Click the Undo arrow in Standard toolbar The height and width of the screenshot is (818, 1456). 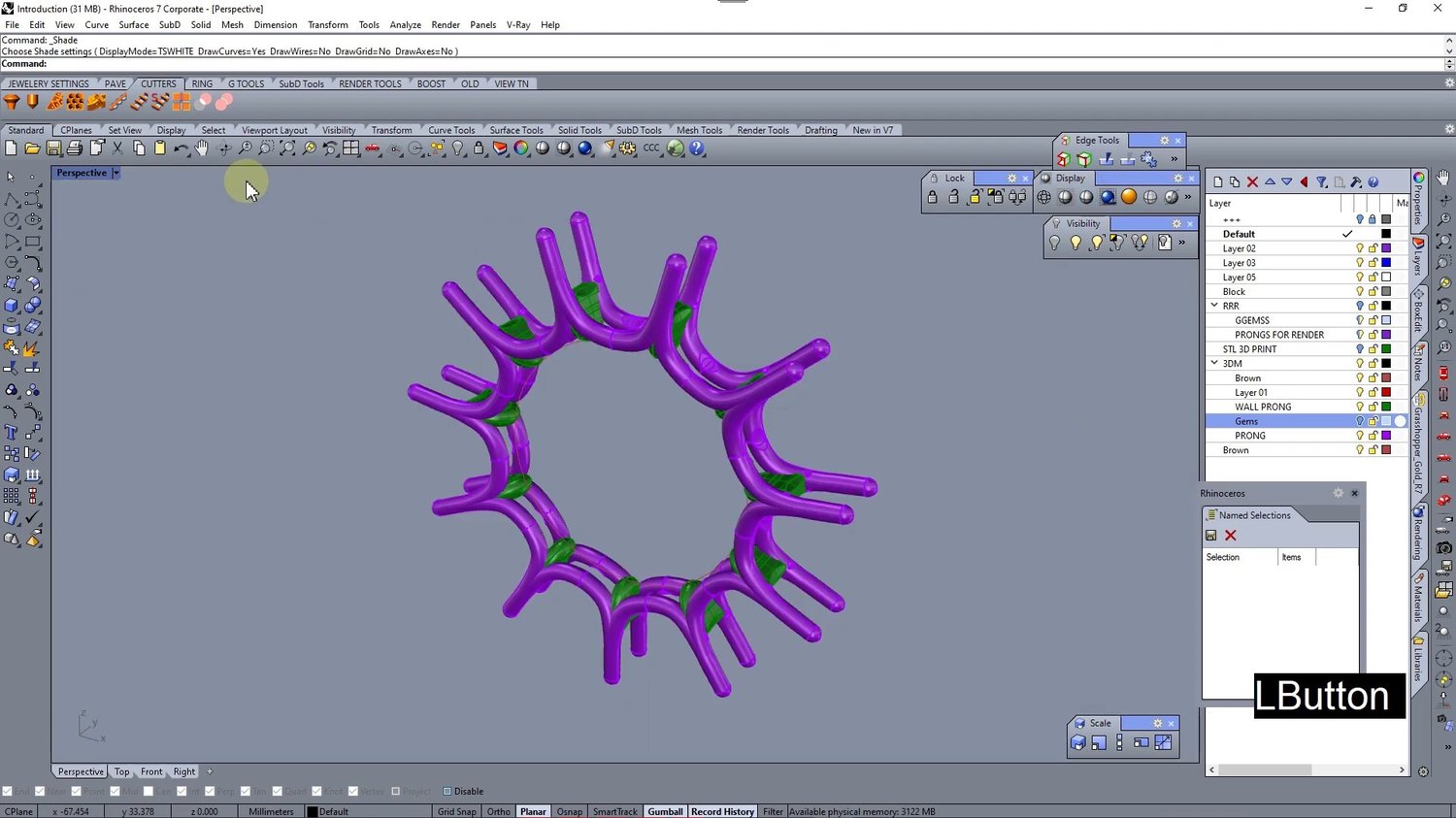click(x=181, y=148)
